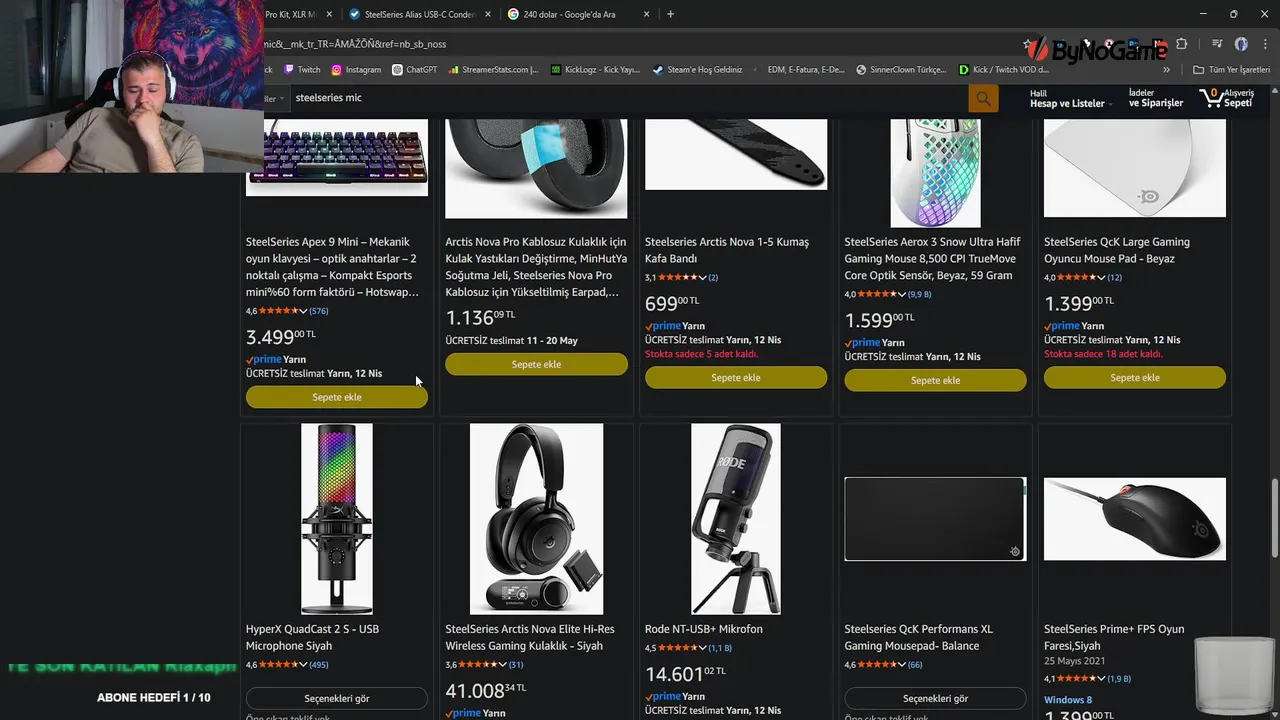Open the Twitch bookmark
Viewport: 1280px width, 720px height.
302,70
